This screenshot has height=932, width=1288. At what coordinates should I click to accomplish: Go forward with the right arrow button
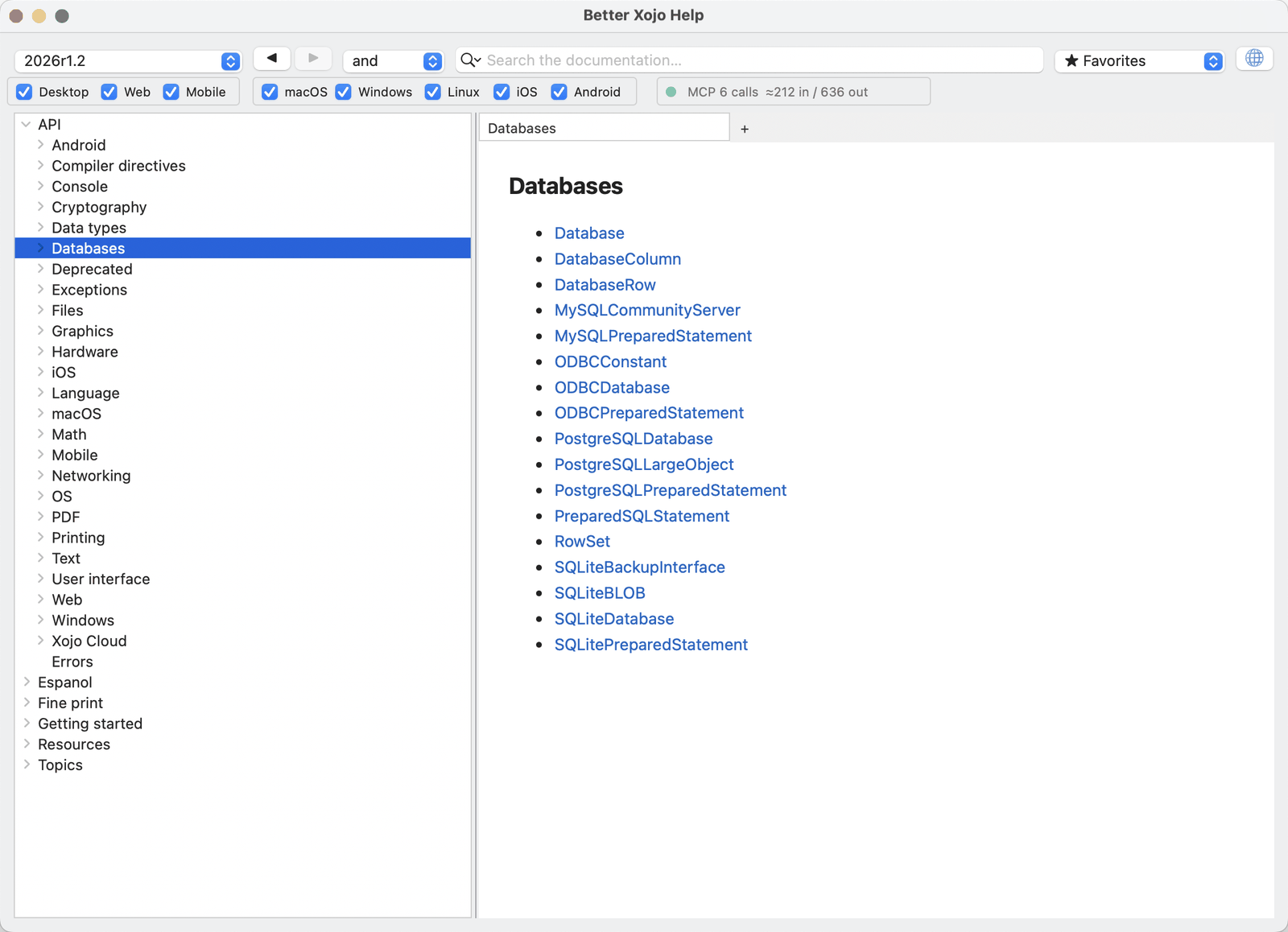[x=313, y=59]
